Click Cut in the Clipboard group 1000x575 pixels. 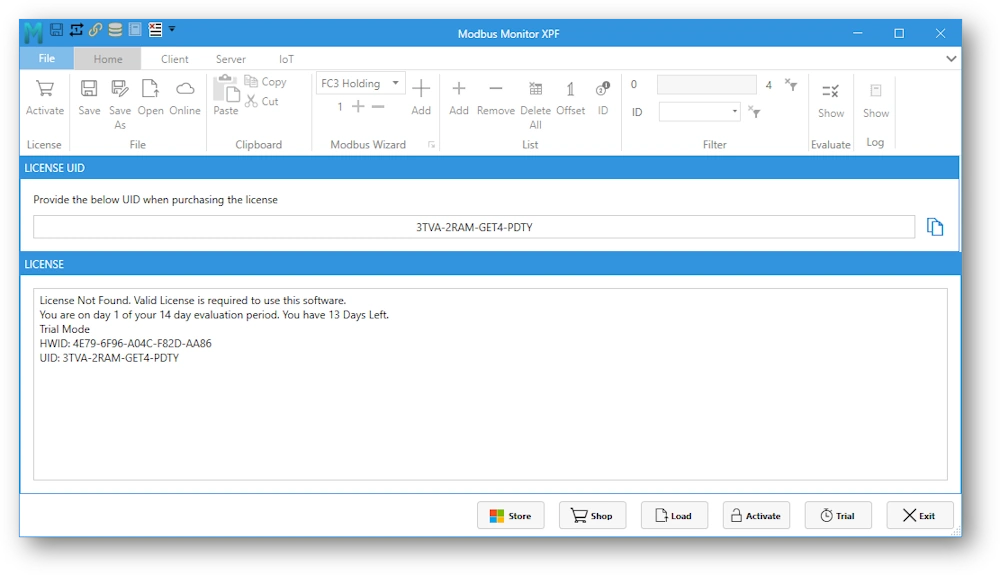click(262, 101)
